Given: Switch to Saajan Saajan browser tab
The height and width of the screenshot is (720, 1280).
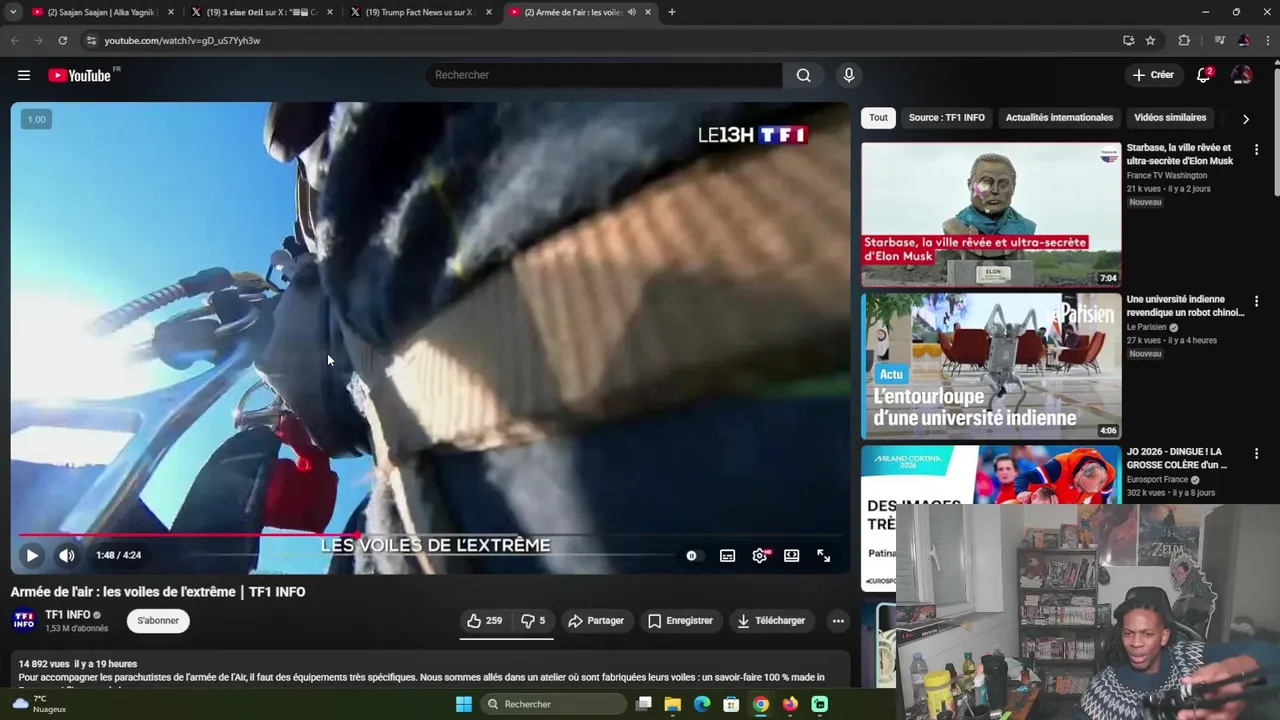Looking at the screenshot, I should tap(100, 12).
